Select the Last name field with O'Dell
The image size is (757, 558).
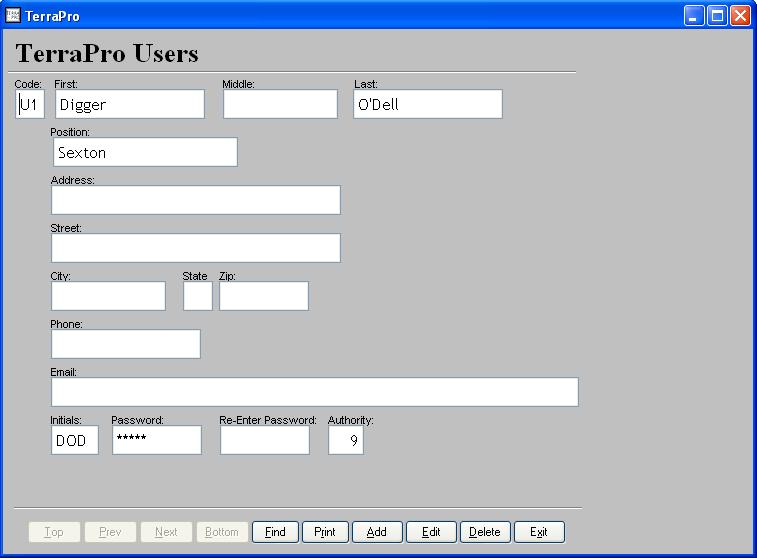point(428,104)
